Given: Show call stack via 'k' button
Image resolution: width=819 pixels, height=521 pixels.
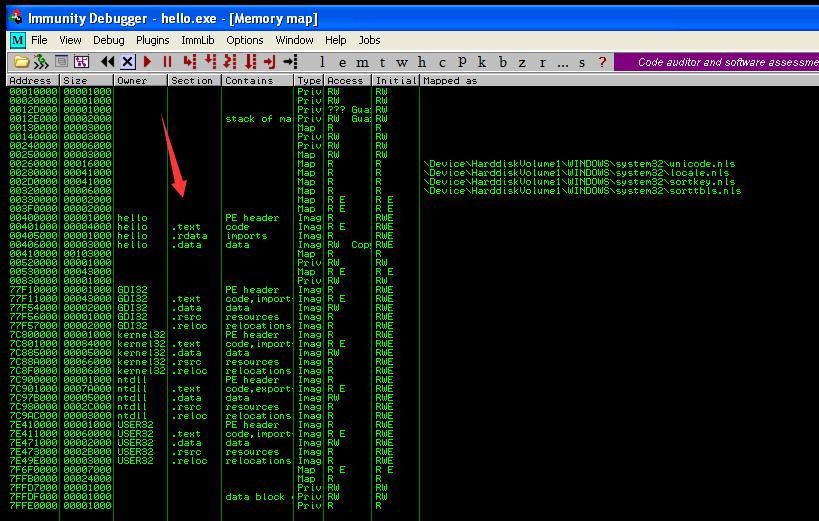Looking at the screenshot, I should [x=482, y=62].
